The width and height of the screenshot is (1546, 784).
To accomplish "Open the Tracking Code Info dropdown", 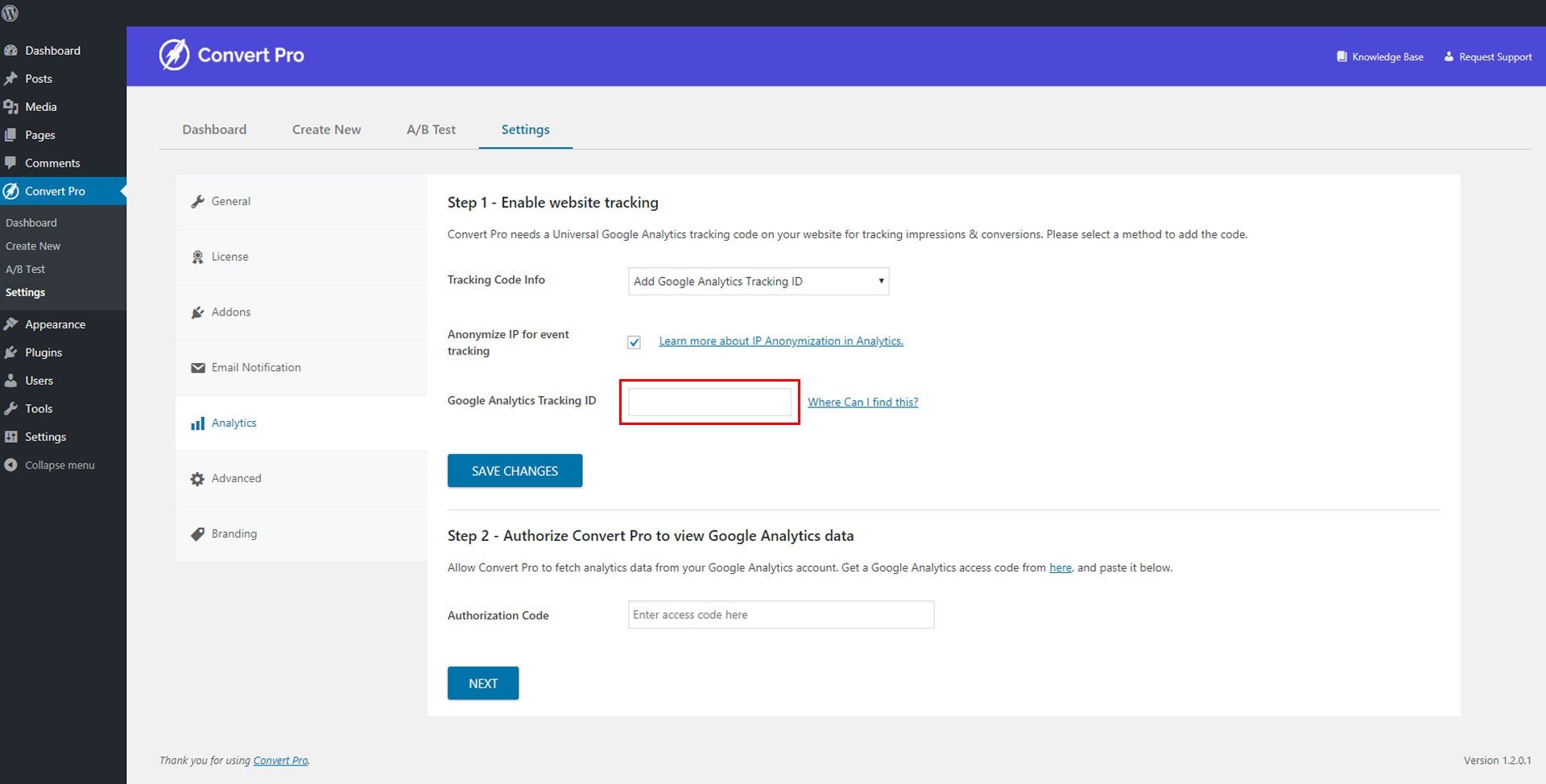I will click(x=759, y=281).
